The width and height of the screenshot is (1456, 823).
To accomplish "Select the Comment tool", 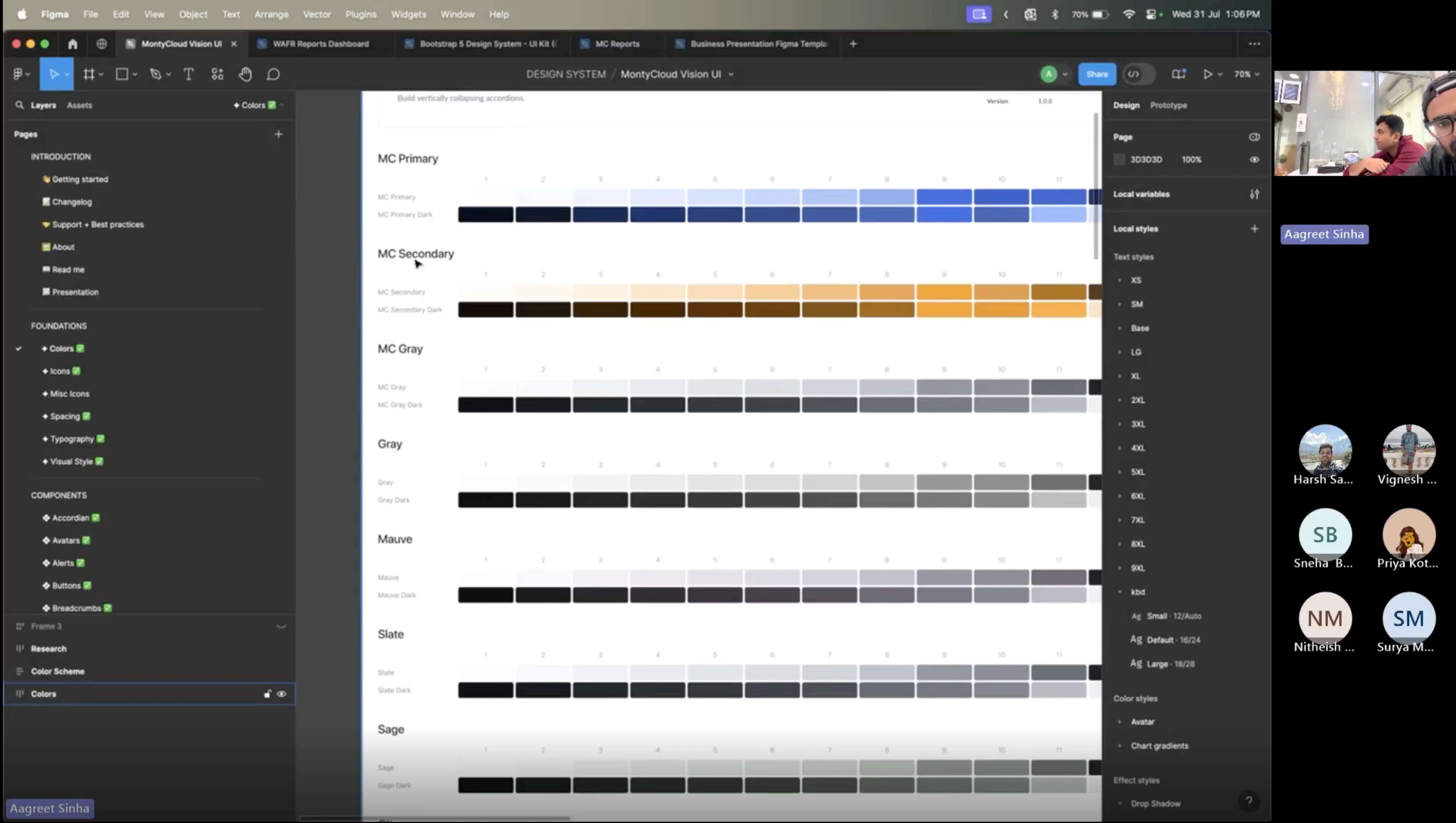I will (273, 74).
